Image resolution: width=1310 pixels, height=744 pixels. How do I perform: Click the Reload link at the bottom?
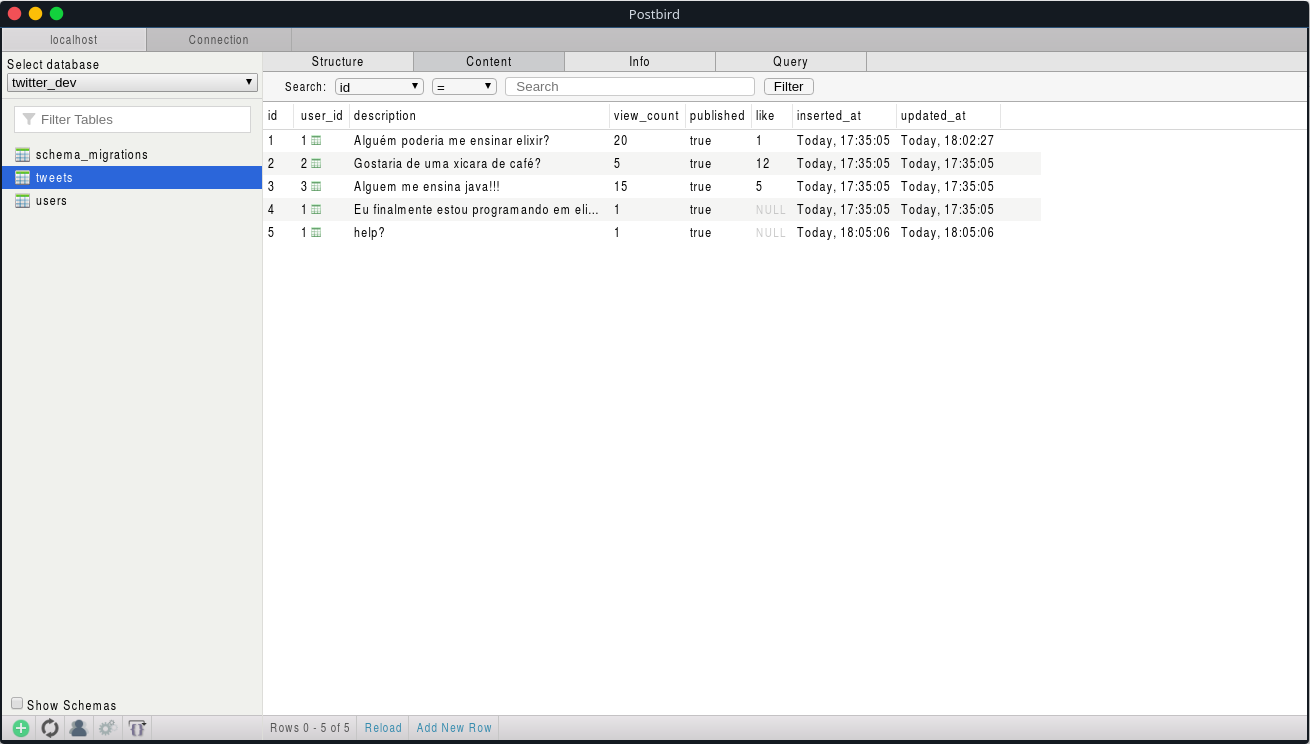point(382,727)
